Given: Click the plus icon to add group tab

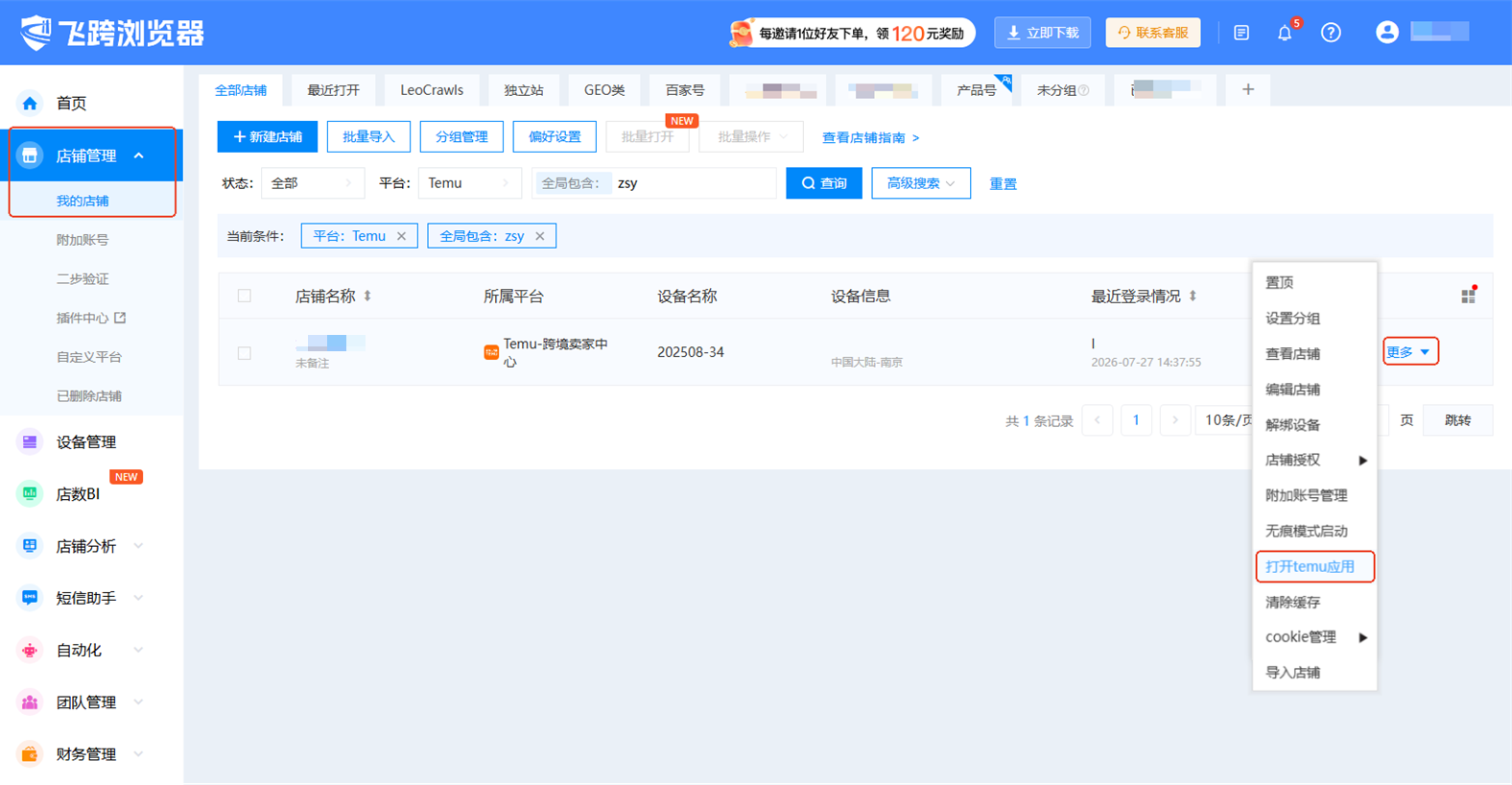Looking at the screenshot, I should (1247, 89).
